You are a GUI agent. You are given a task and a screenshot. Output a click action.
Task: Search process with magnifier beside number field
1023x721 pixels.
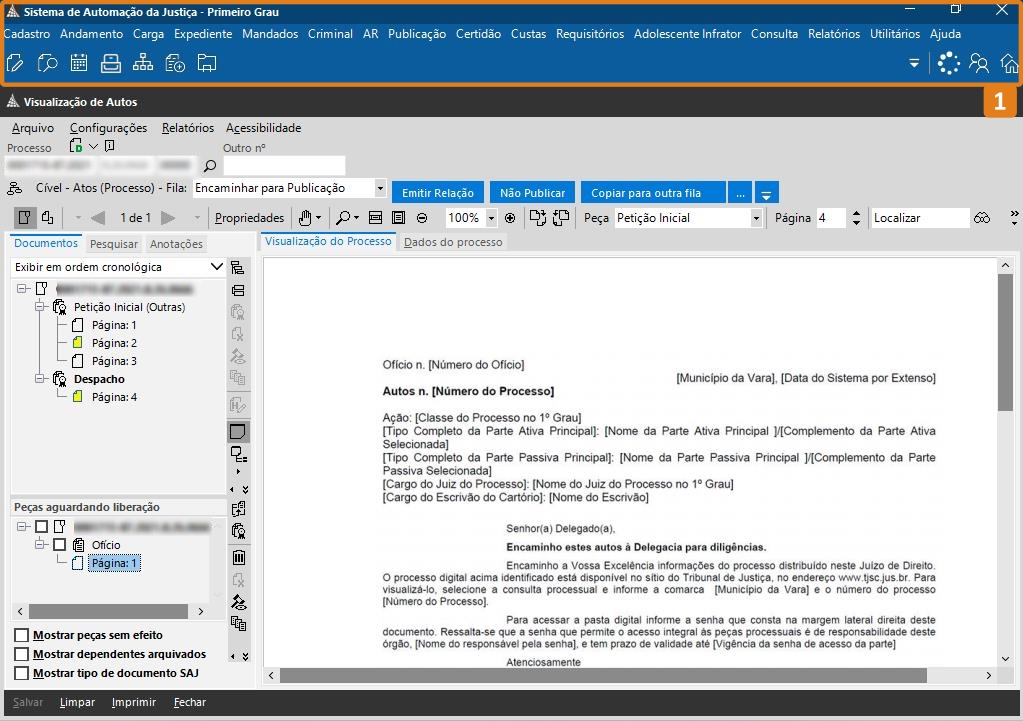coord(209,166)
